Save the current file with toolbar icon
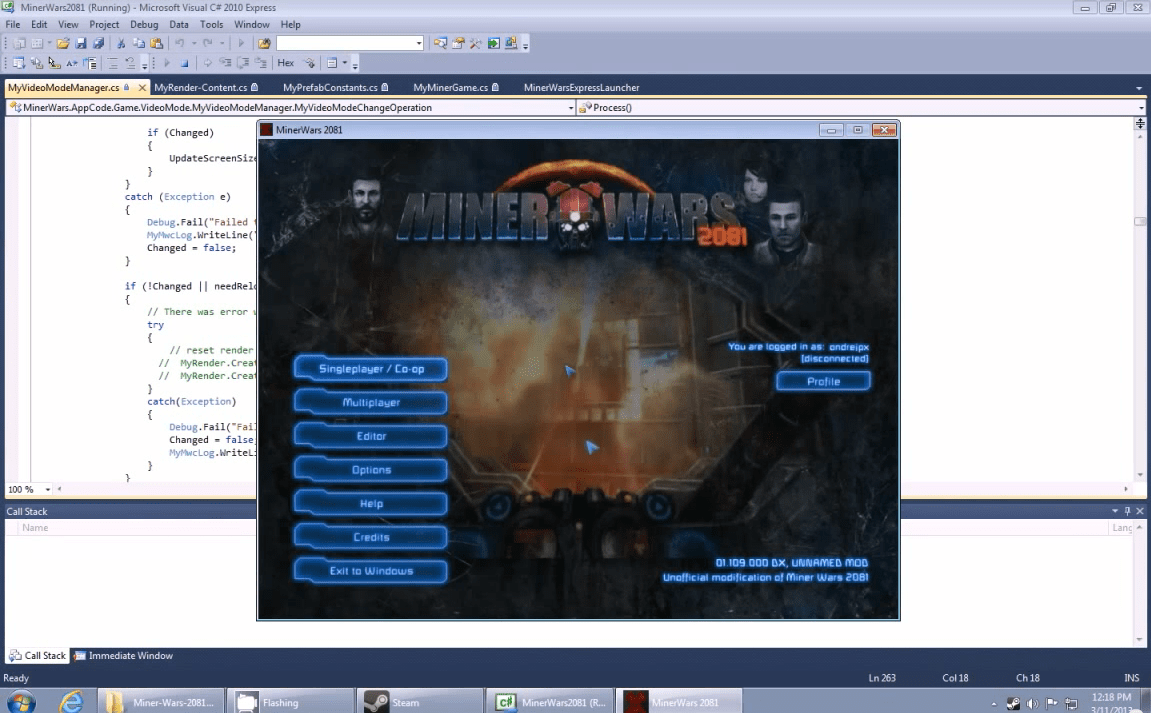This screenshot has width=1151, height=713. click(x=81, y=43)
